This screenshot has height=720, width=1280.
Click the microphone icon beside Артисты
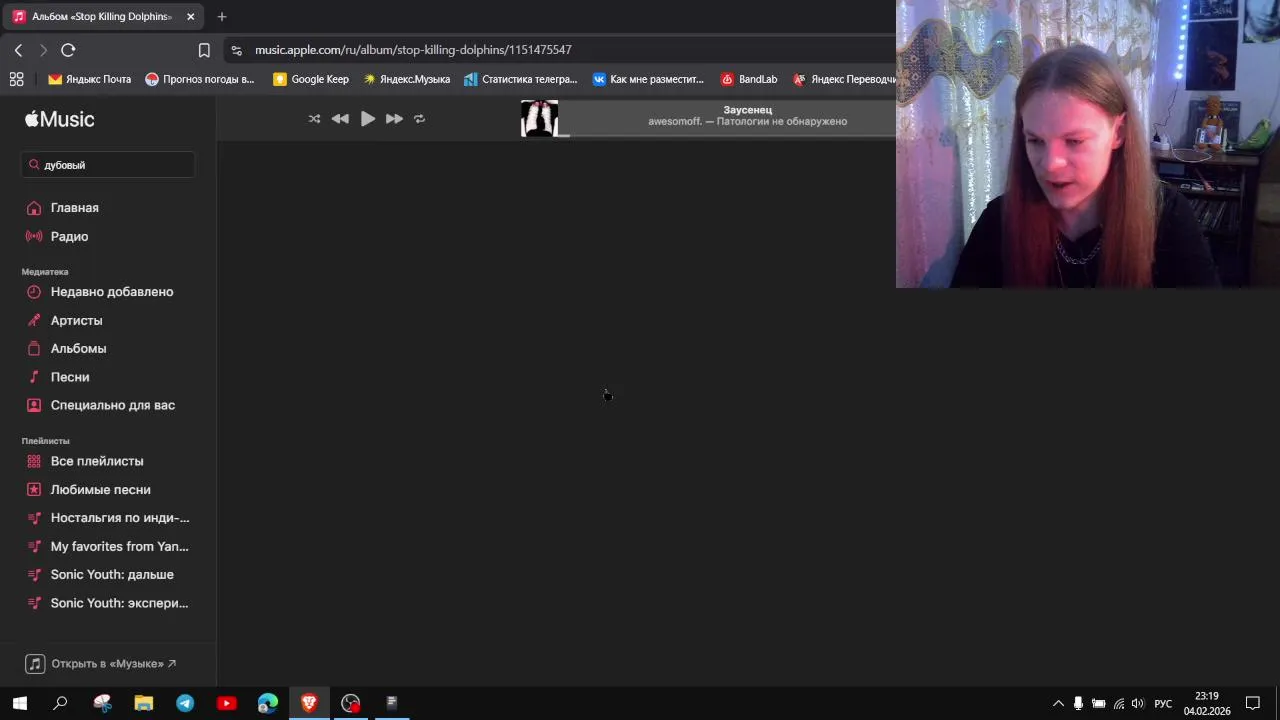pyautogui.click(x=34, y=321)
